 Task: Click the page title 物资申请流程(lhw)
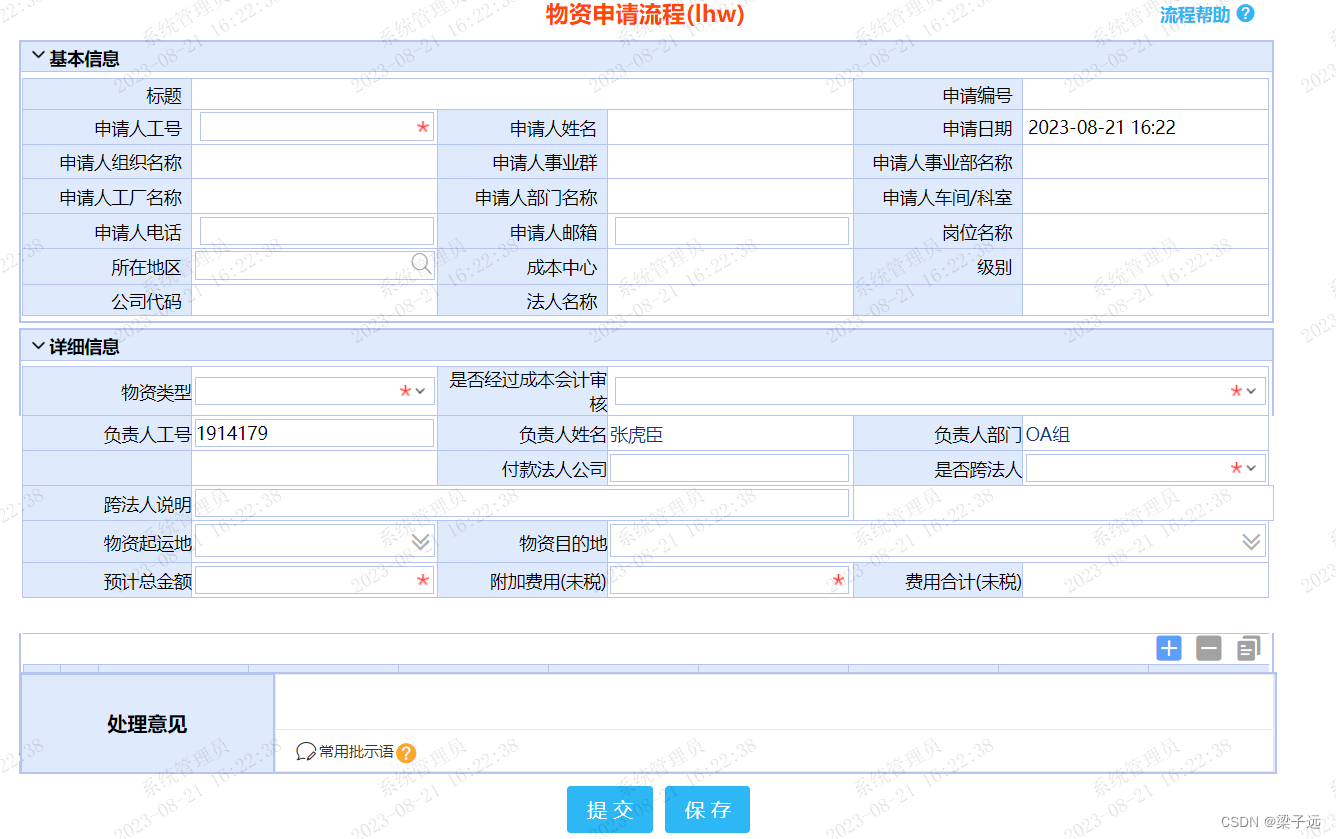(645, 14)
